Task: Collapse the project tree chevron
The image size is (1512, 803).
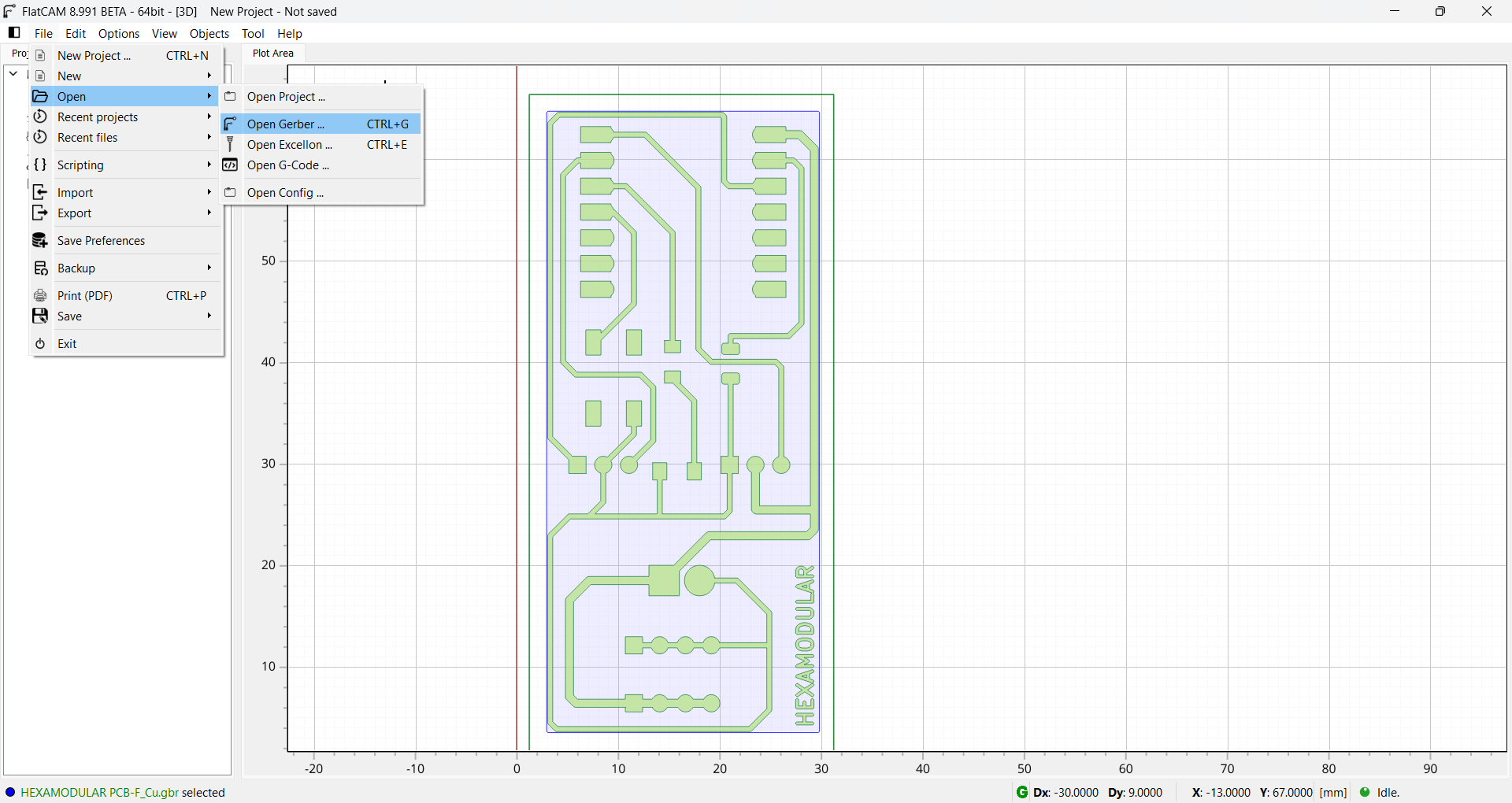Action: 13,74
